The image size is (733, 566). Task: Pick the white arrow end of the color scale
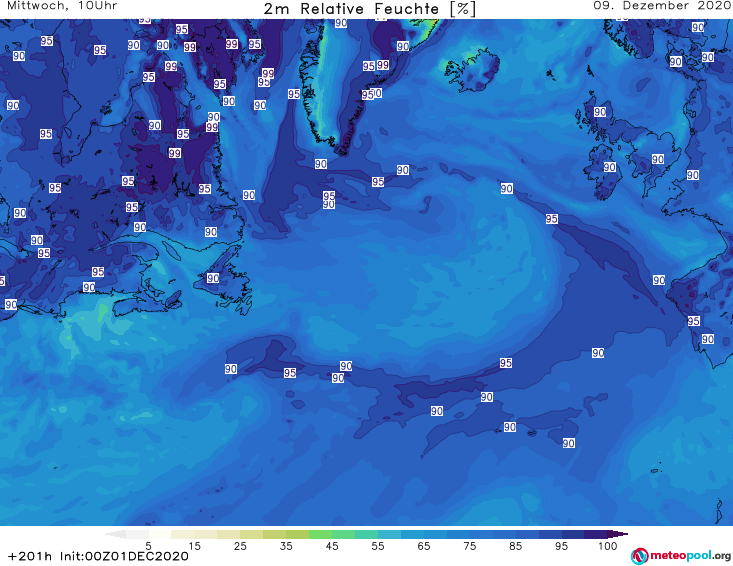click(x=115, y=534)
